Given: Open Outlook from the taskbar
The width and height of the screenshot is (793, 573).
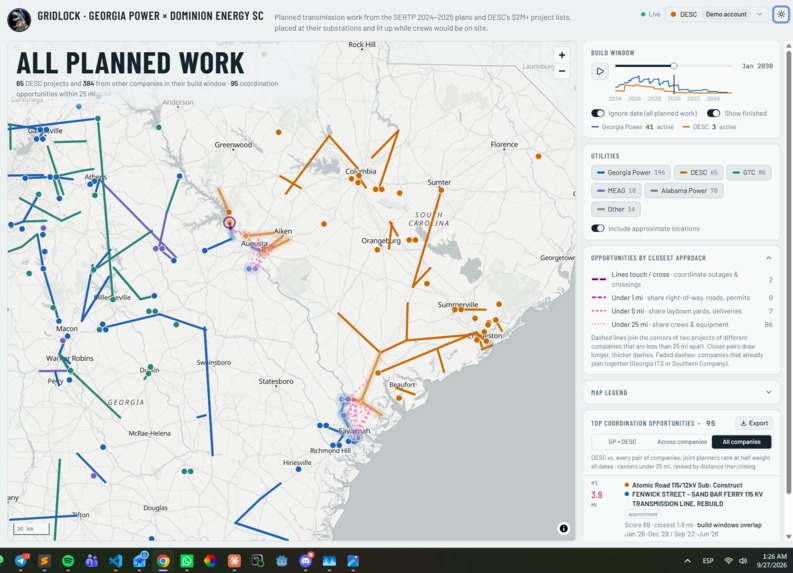Looking at the screenshot, I should pos(140,560).
